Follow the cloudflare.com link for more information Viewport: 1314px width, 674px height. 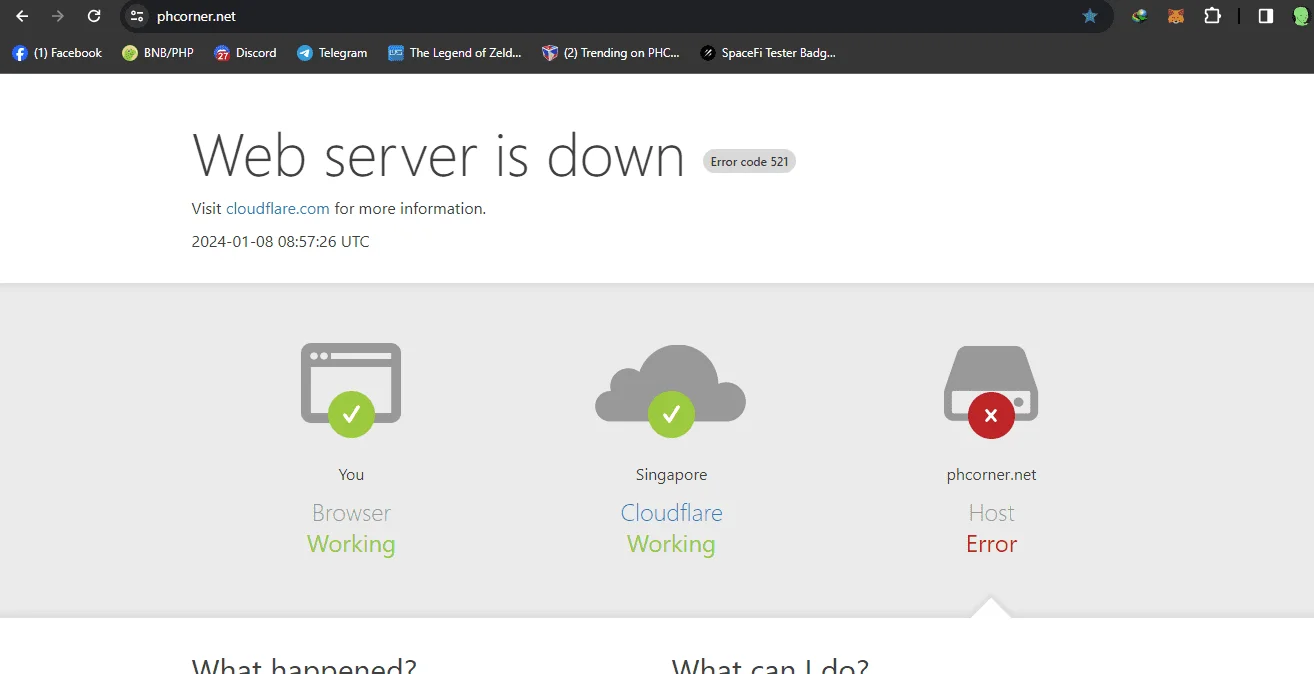click(278, 209)
